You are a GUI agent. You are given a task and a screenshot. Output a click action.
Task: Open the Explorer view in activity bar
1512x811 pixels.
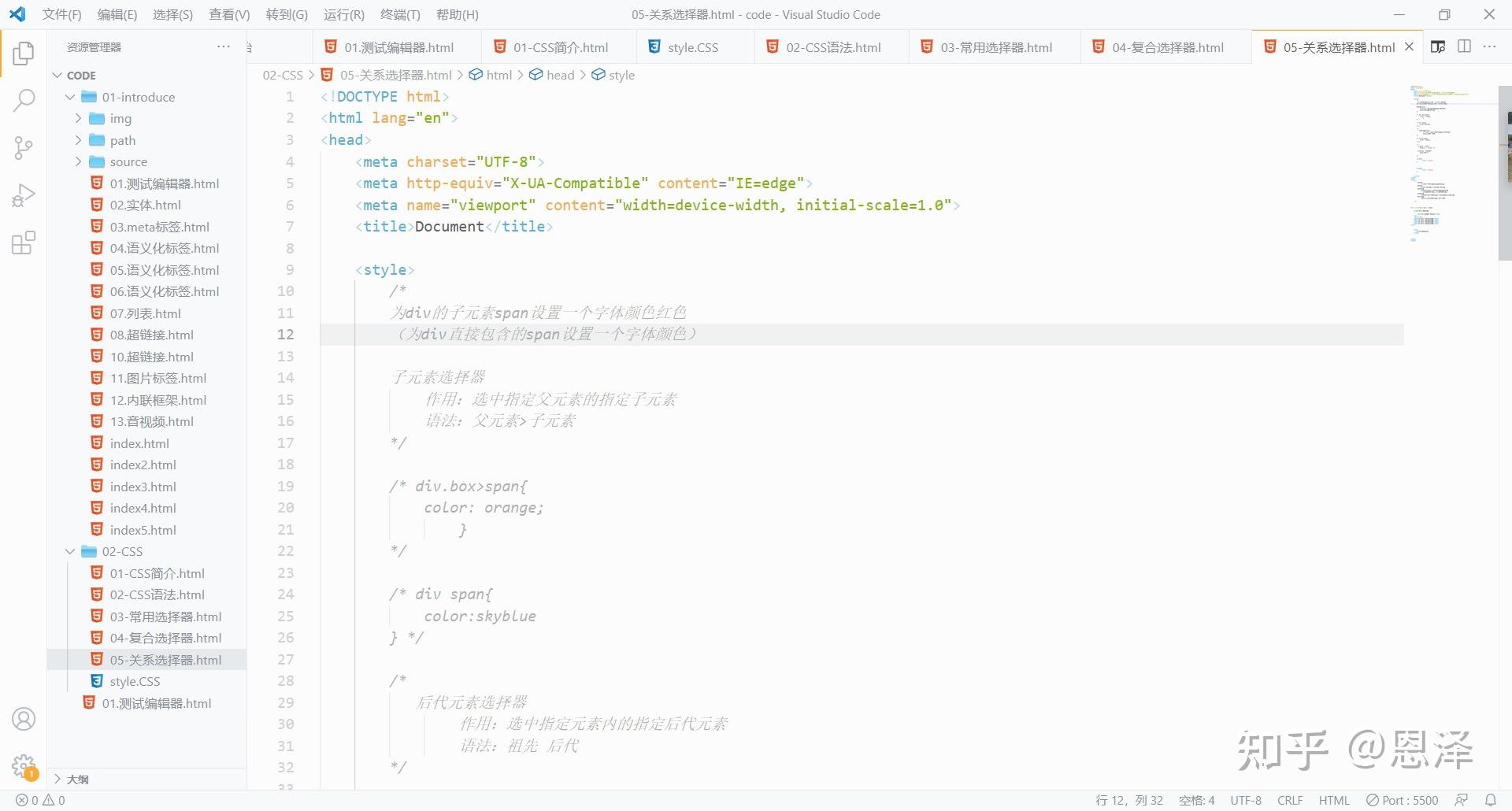click(x=24, y=54)
